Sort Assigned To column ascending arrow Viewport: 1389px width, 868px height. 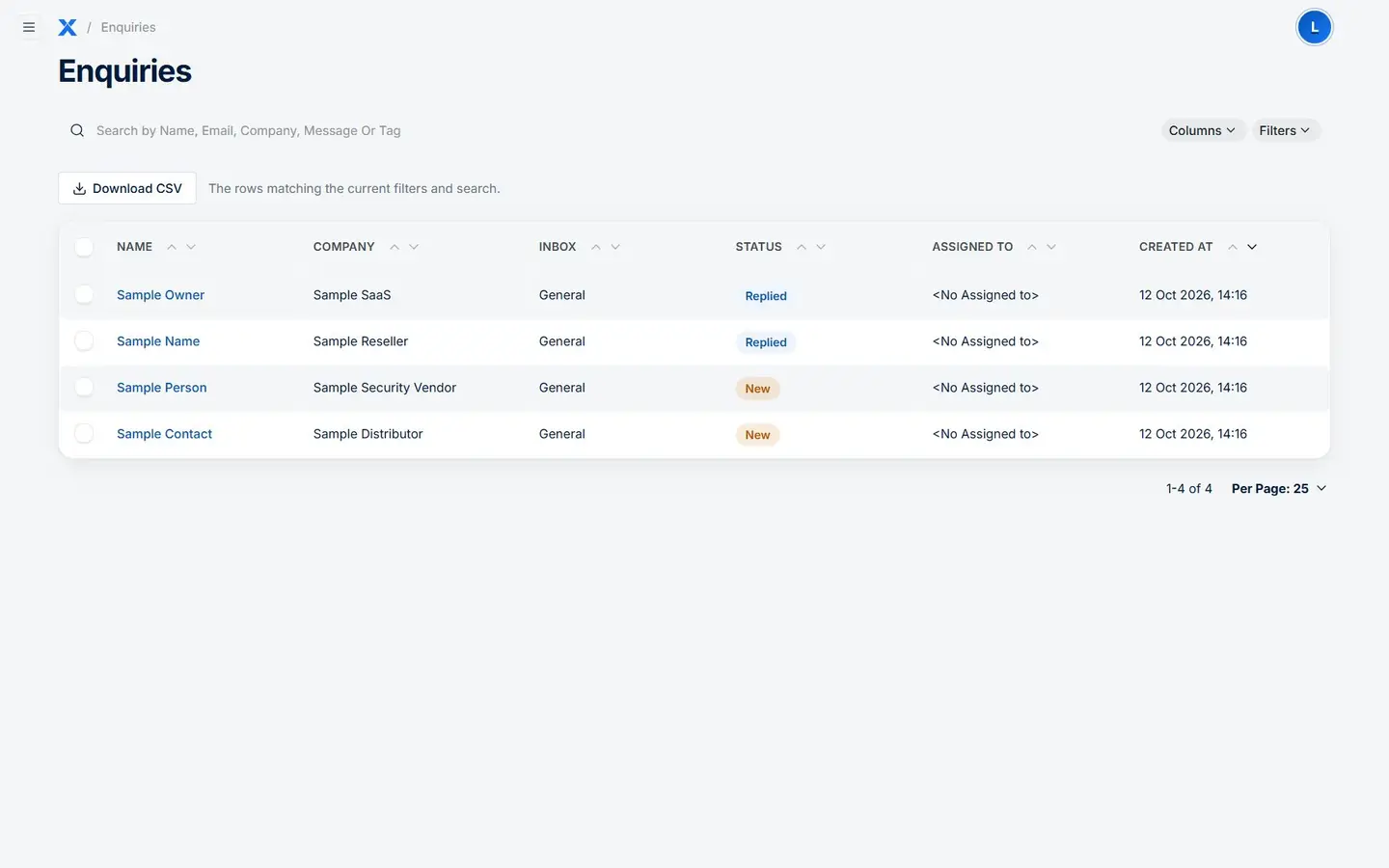[1032, 247]
